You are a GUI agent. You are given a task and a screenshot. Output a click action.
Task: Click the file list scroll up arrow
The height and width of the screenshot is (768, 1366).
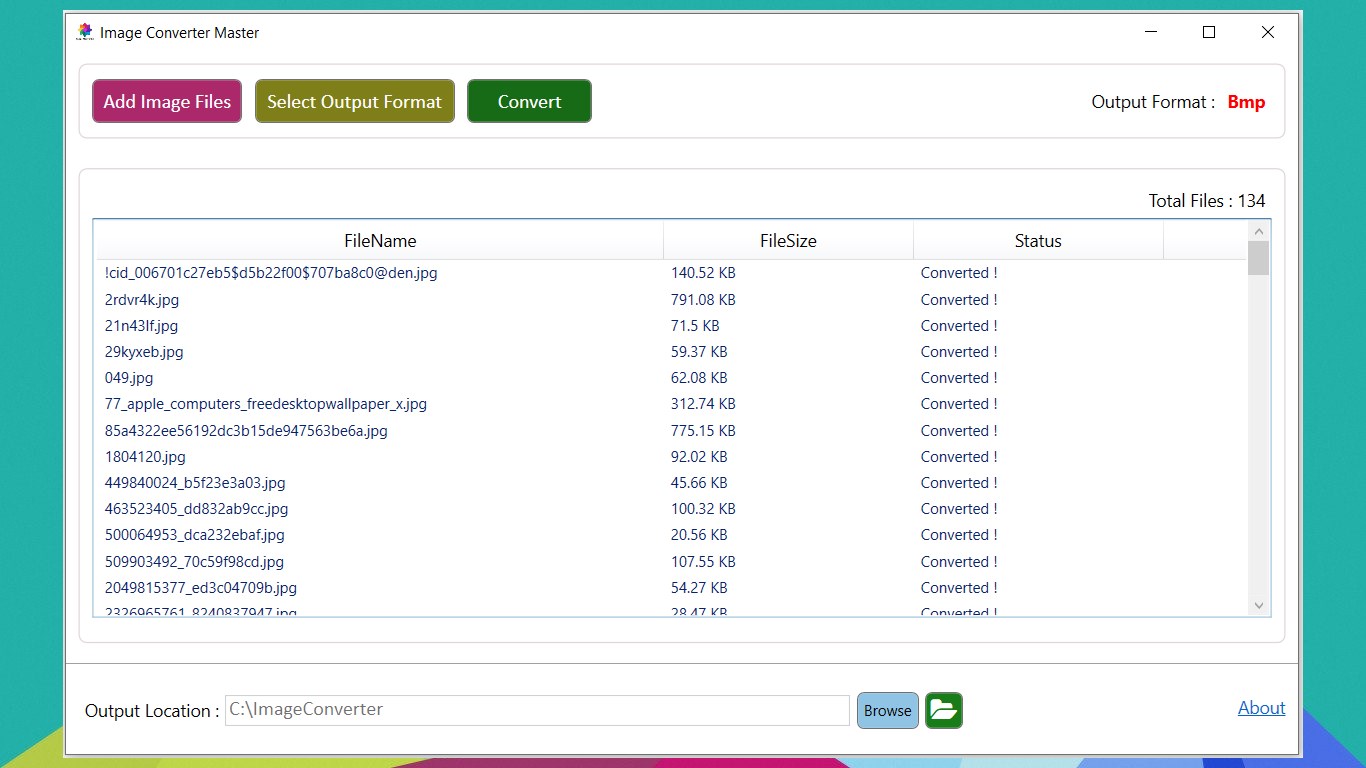(1258, 231)
